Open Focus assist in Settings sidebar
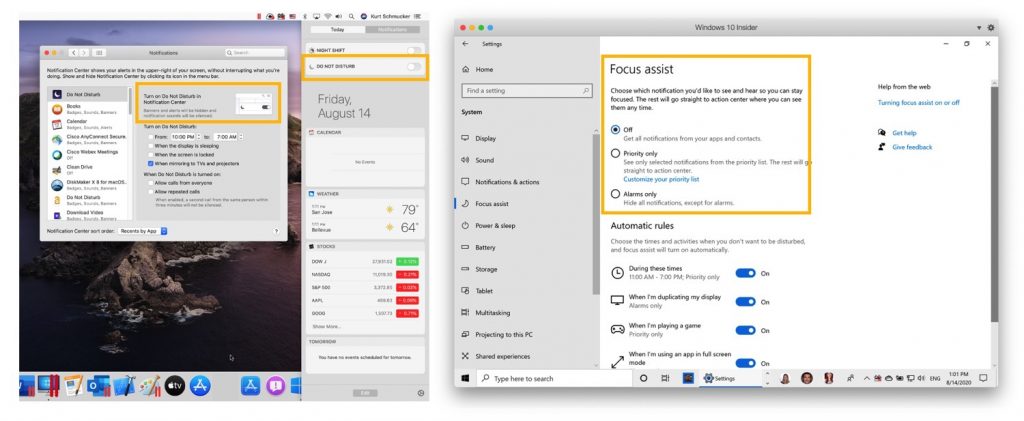 click(492, 204)
